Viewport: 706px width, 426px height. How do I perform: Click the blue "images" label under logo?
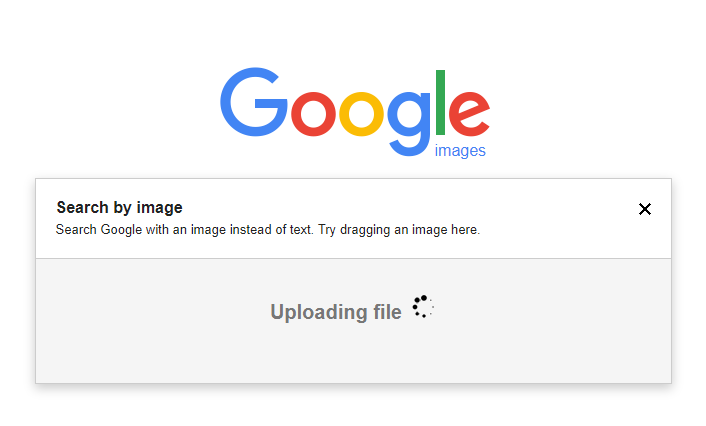[x=460, y=151]
